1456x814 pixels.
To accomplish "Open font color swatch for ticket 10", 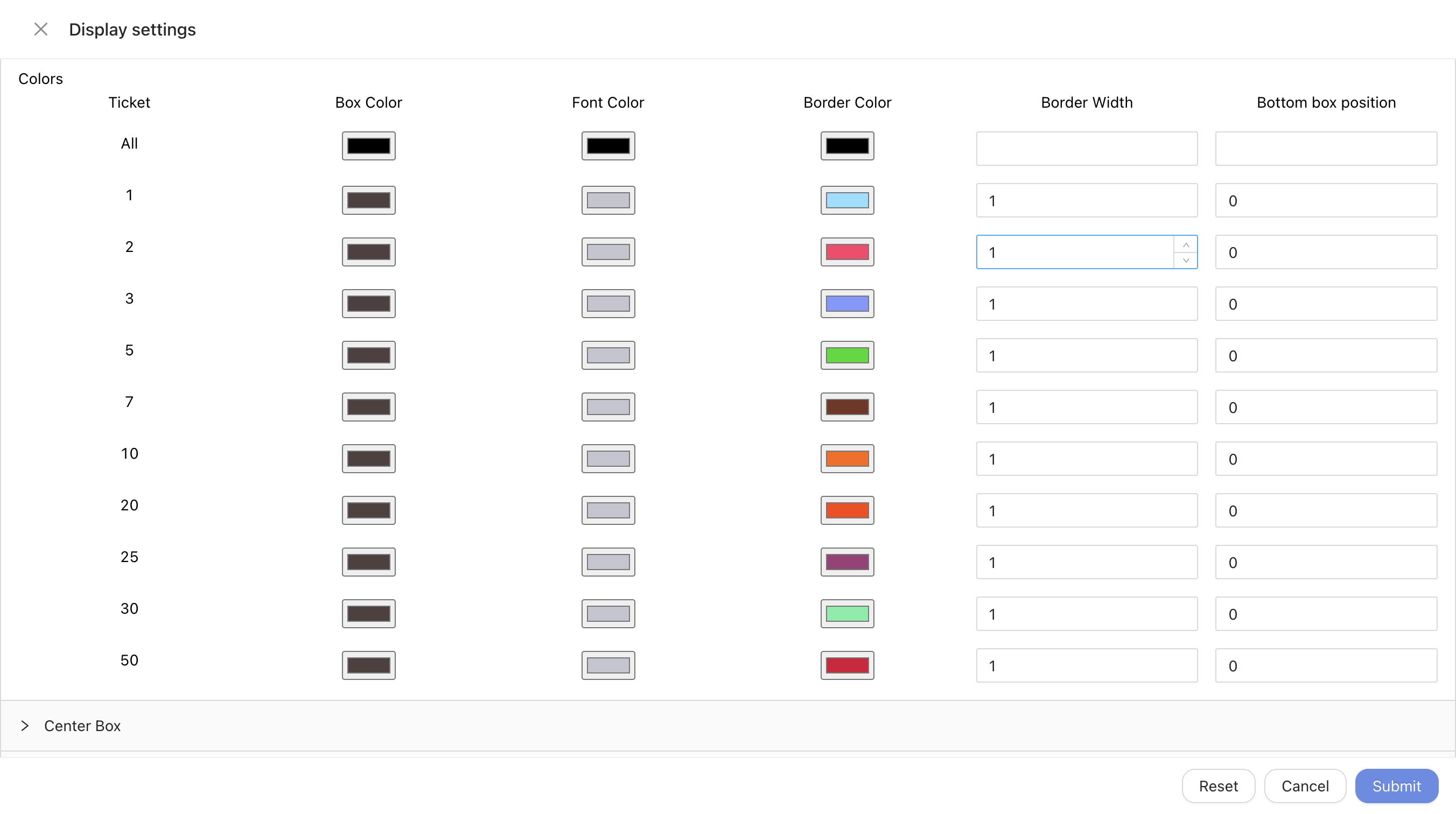I will click(607, 459).
